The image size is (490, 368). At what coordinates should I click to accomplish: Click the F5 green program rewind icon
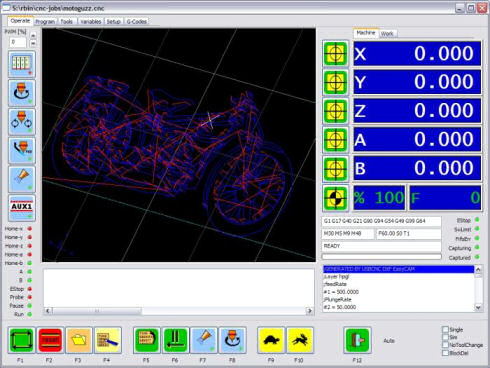coord(147,340)
